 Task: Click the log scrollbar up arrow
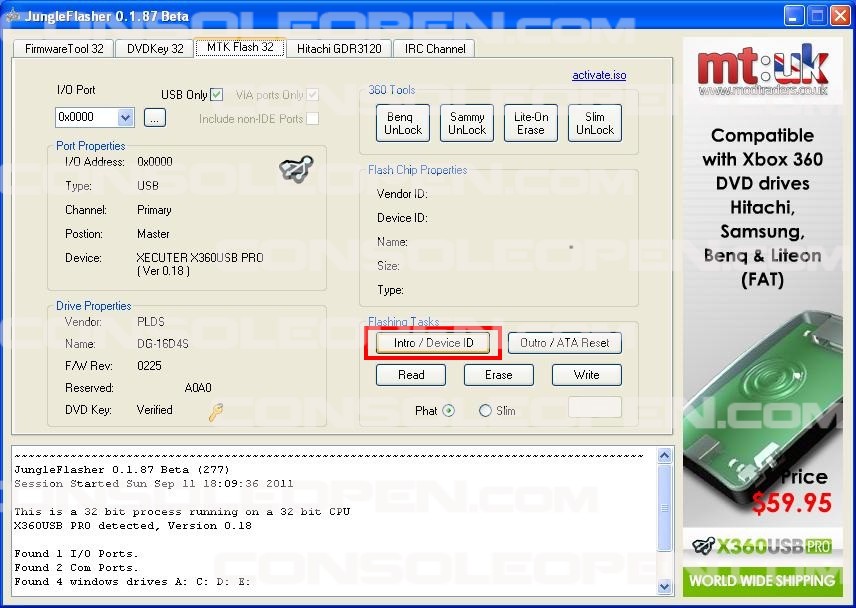click(664, 456)
